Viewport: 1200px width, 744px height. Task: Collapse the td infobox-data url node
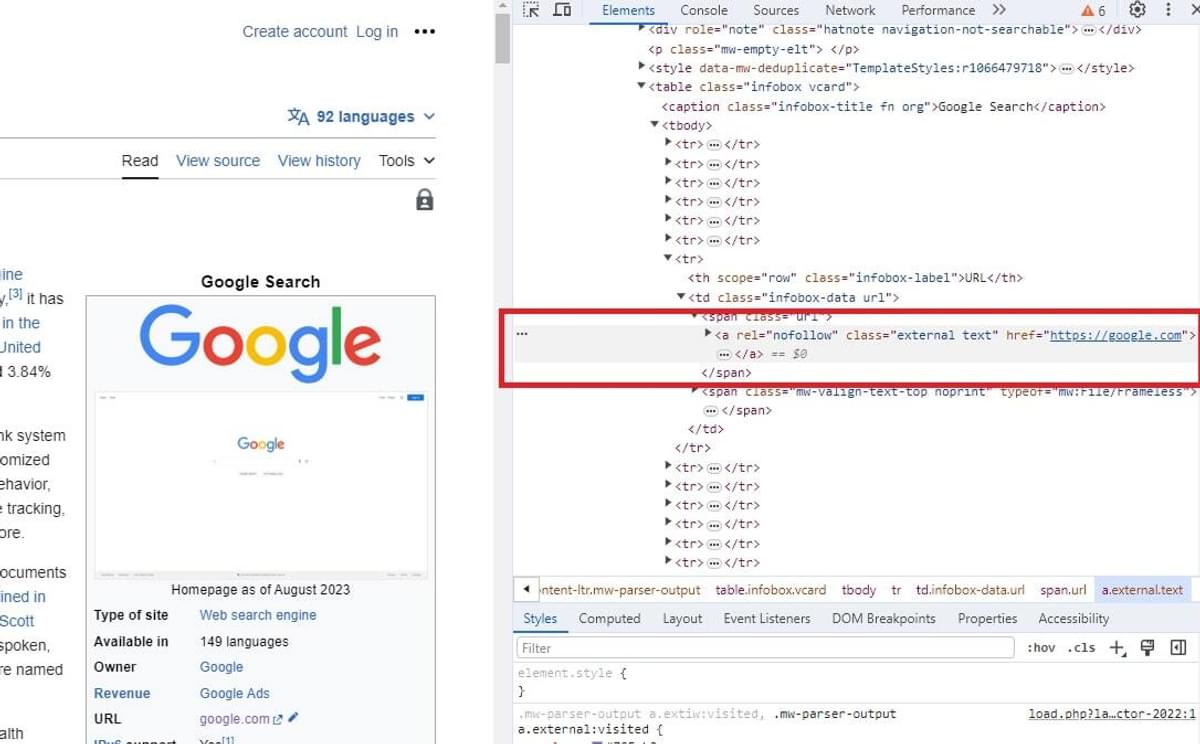(681, 297)
